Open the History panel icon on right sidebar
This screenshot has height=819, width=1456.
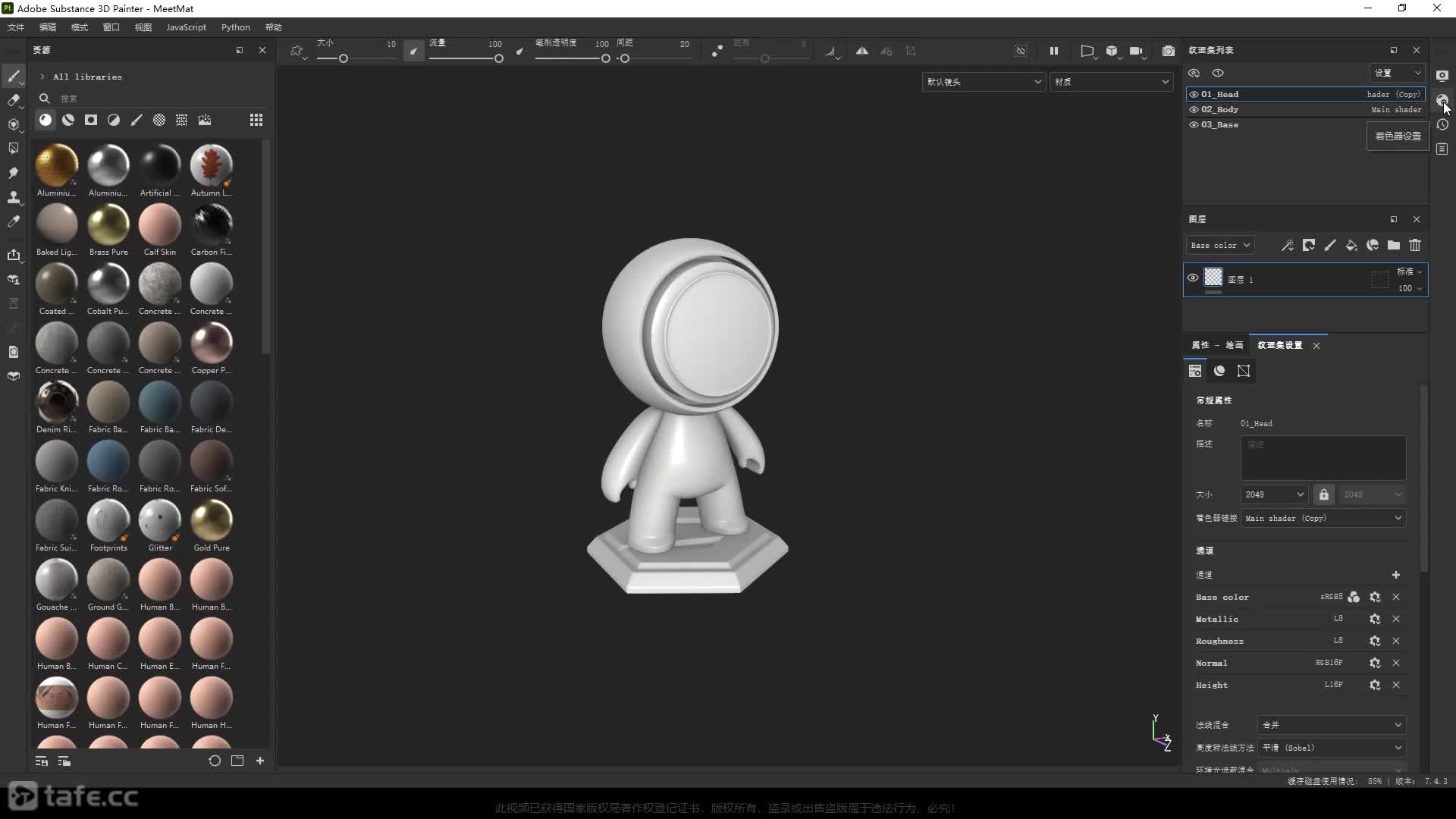(1442, 124)
